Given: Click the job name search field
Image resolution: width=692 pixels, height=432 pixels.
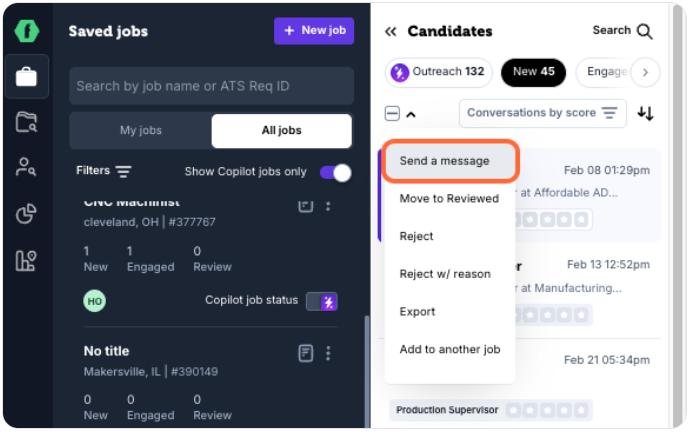Looking at the screenshot, I should pos(211,86).
